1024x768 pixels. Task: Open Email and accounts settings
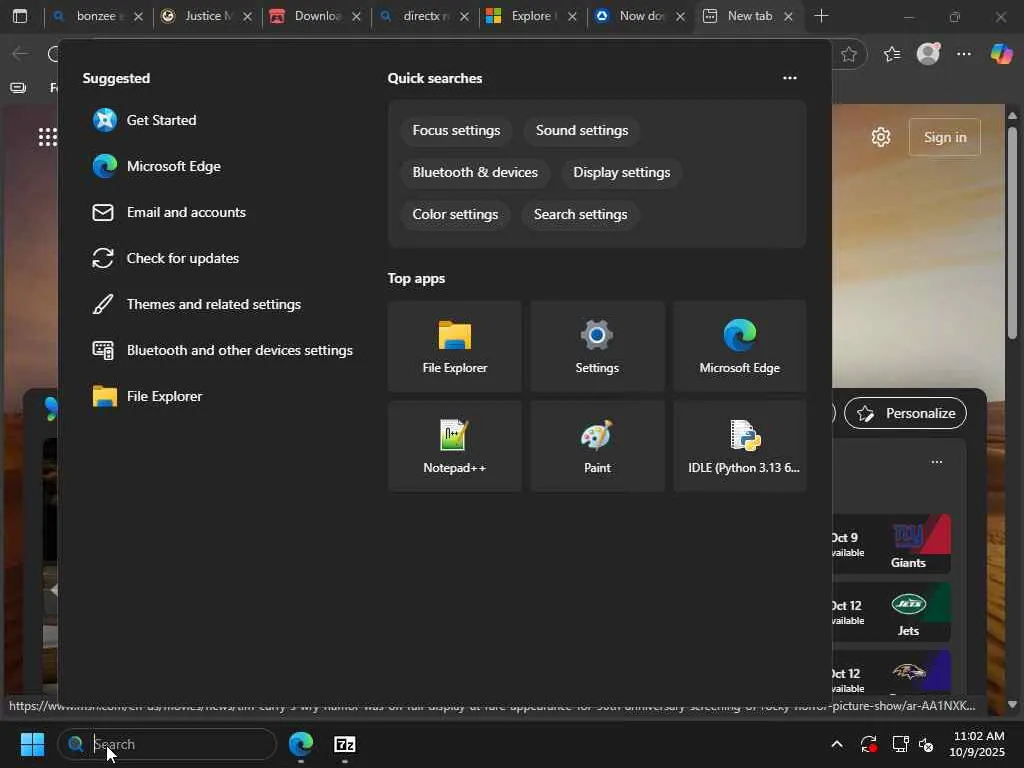(169, 212)
